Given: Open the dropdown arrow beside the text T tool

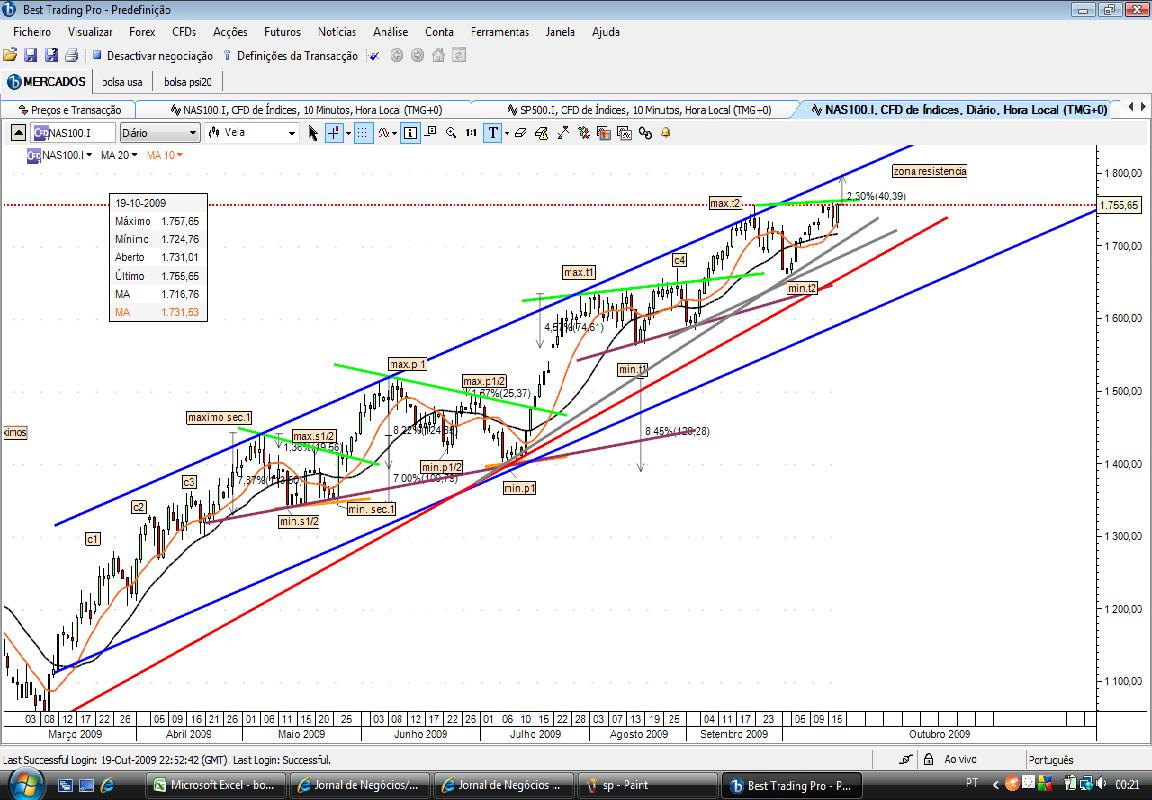Looking at the screenshot, I should [x=506, y=134].
